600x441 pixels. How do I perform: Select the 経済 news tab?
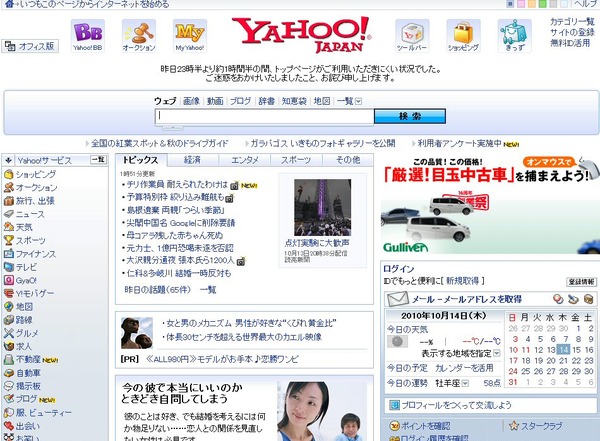click(x=192, y=160)
